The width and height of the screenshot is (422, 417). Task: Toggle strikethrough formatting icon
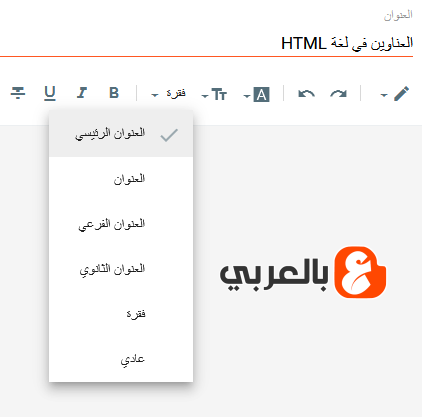pos(18,93)
